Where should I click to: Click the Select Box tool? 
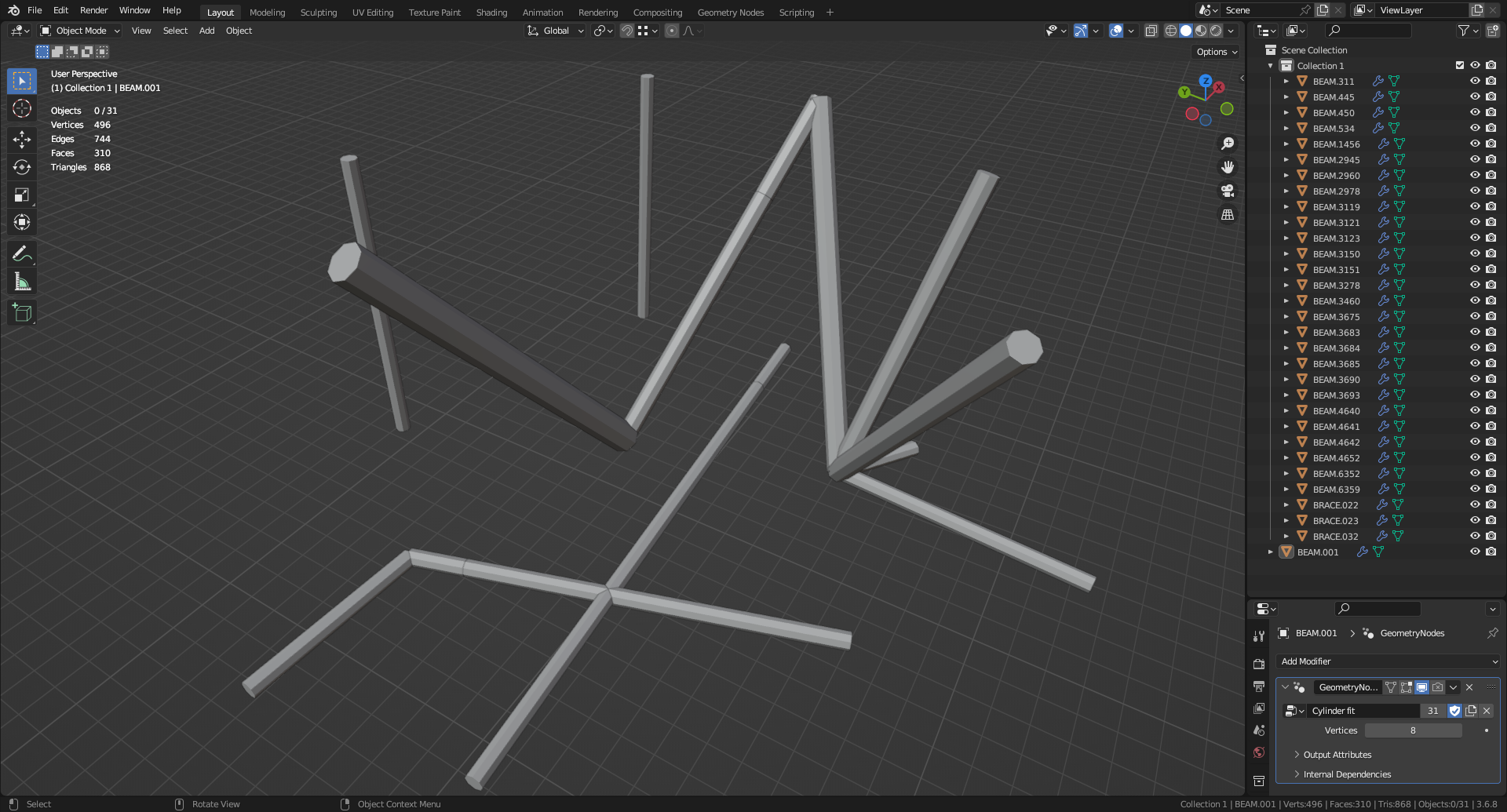pyautogui.click(x=22, y=81)
